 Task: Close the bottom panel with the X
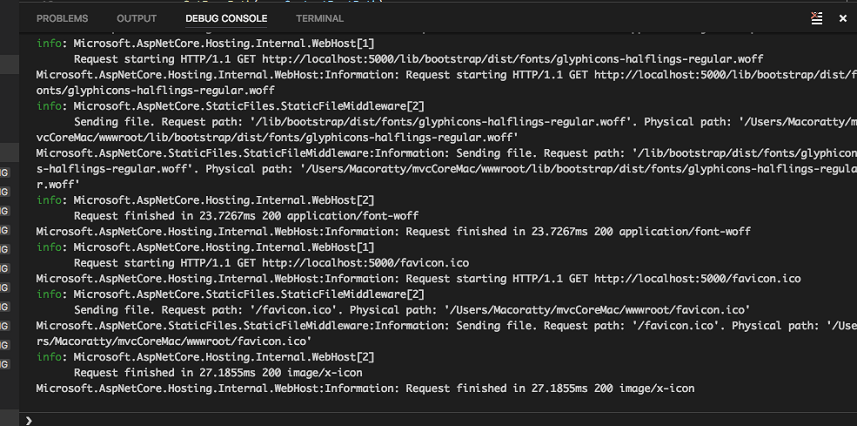tap(843, 19)
